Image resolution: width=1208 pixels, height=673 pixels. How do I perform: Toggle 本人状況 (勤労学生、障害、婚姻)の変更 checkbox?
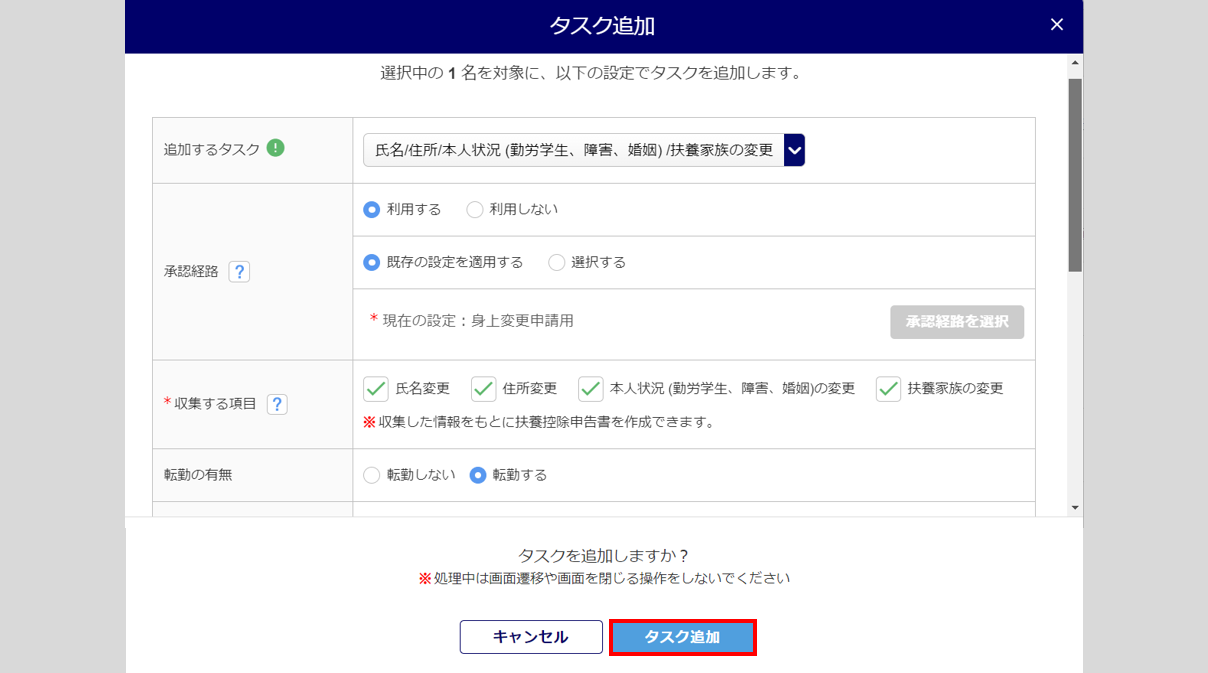(591, 389)
